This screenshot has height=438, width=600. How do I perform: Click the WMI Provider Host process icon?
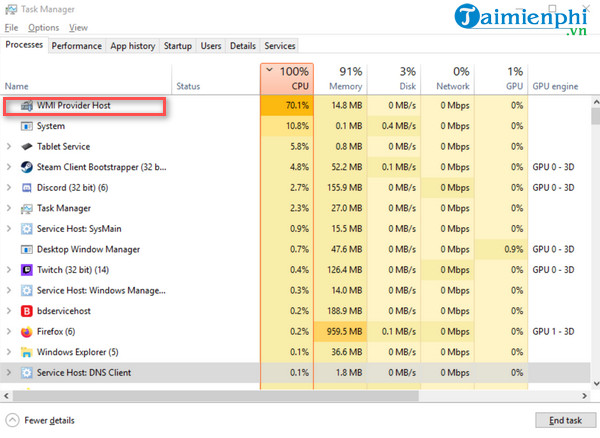coord(26,106)
